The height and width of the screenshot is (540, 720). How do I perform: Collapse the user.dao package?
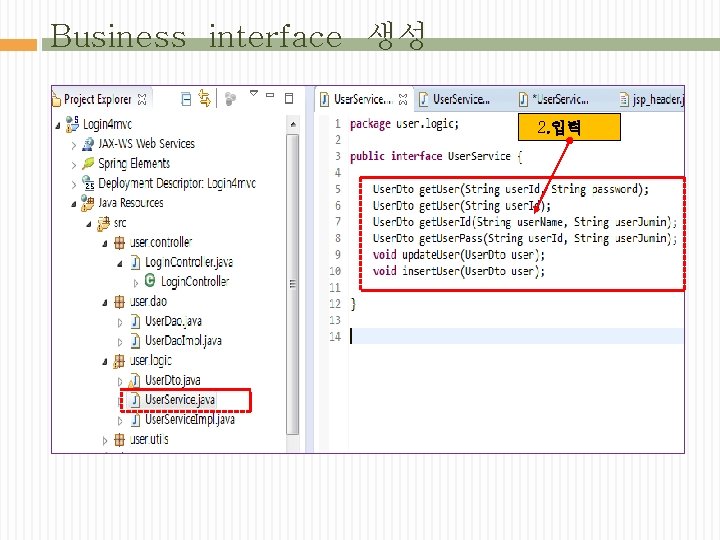105,303
